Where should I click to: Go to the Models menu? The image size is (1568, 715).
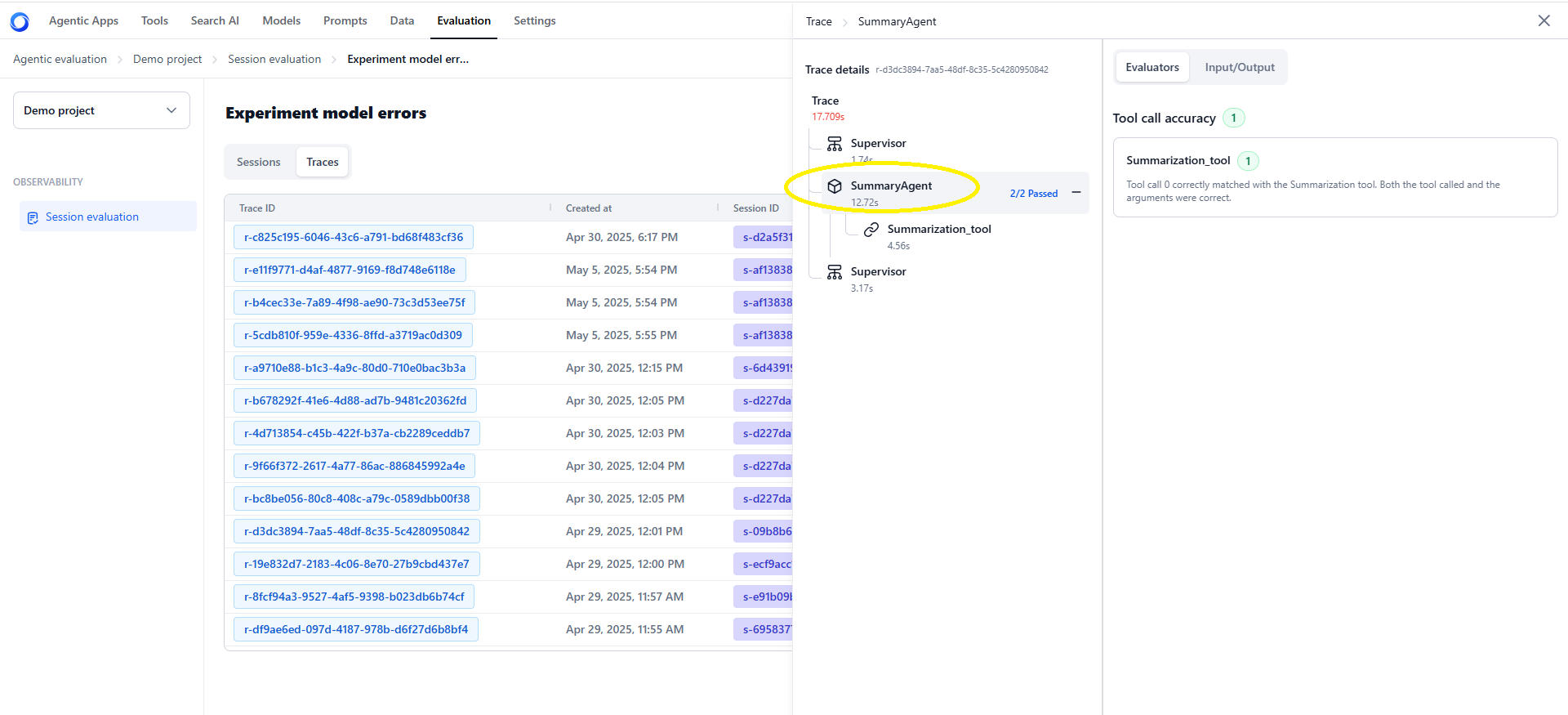pyautogui.click(x=282, y=20)
